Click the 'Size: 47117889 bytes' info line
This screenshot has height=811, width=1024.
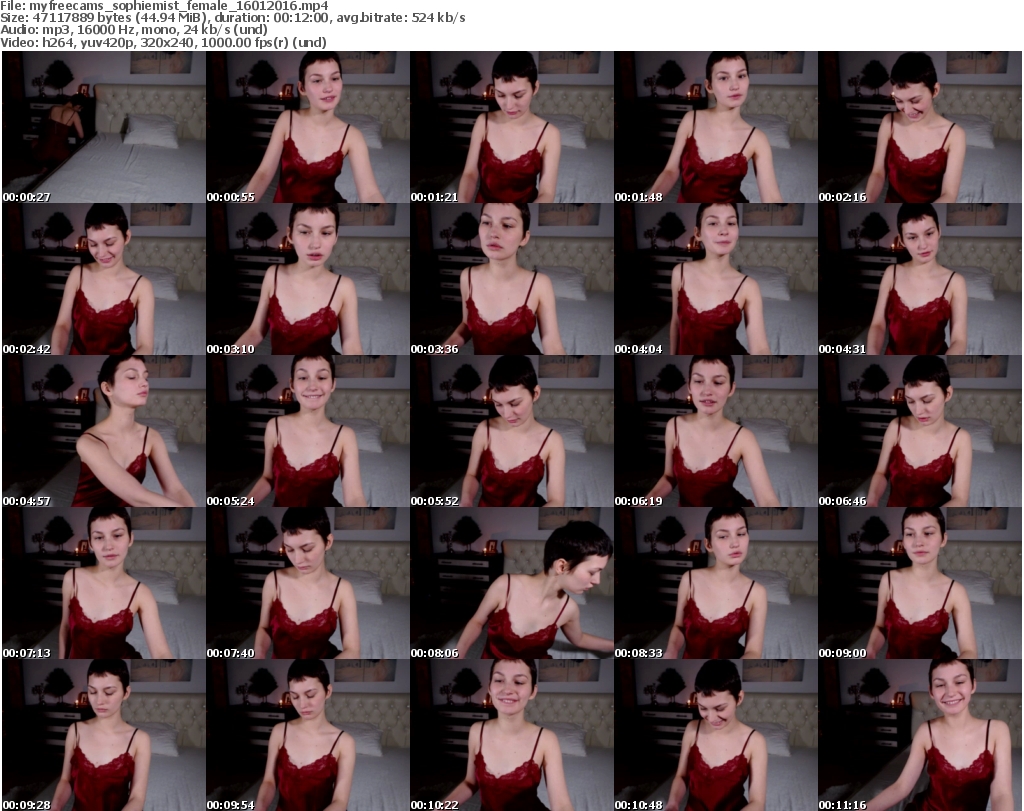point(232,18)
